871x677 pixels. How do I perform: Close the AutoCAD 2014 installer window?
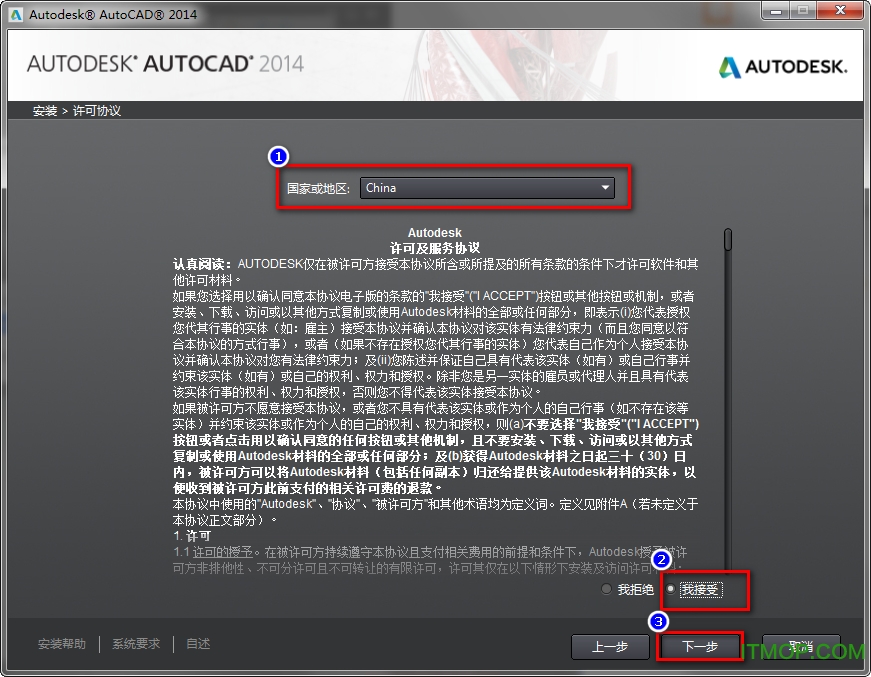(x=840, y=11)
